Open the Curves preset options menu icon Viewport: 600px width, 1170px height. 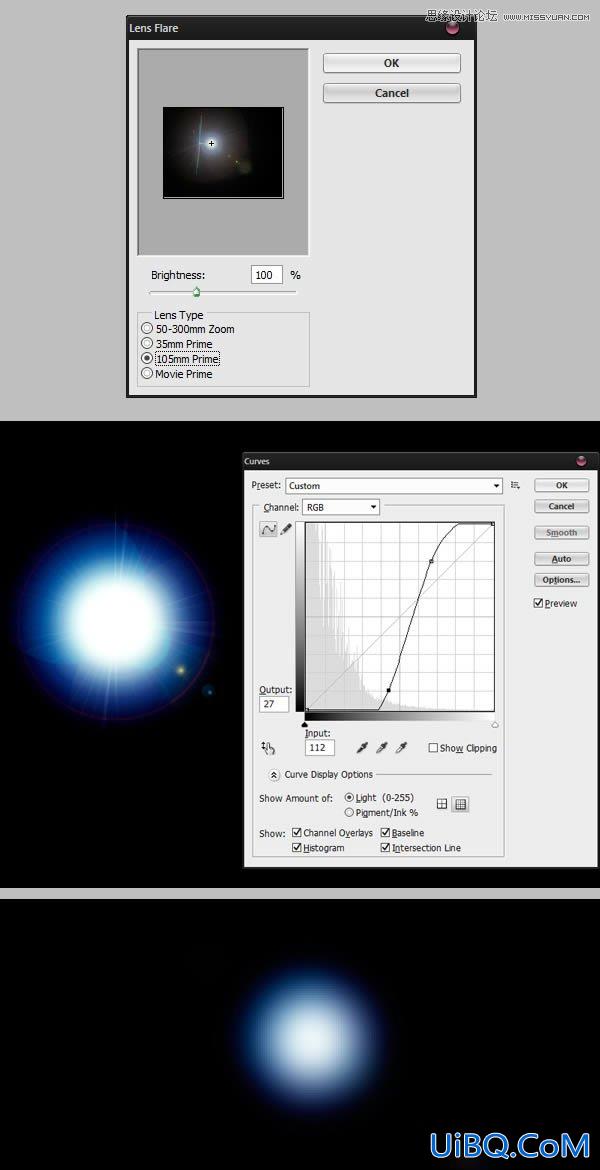tap(515, 485)
